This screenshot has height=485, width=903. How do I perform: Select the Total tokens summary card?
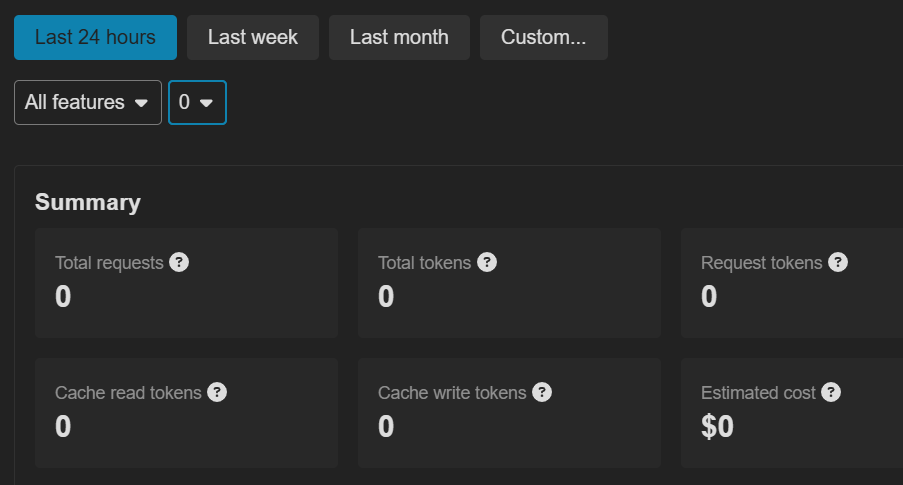point(510,283)
